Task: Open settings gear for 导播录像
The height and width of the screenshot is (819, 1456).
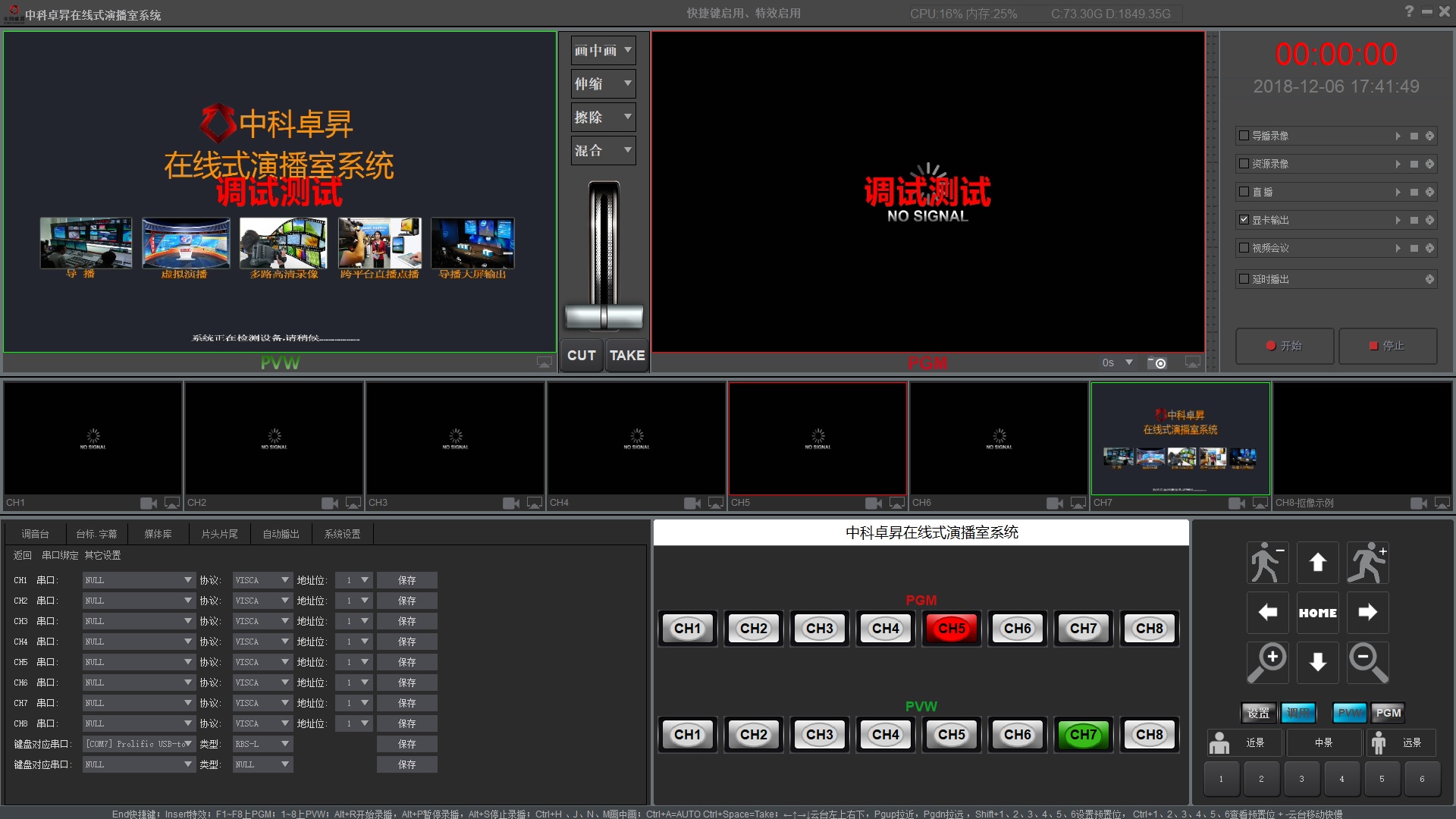Action: (x=1429, y=136)
